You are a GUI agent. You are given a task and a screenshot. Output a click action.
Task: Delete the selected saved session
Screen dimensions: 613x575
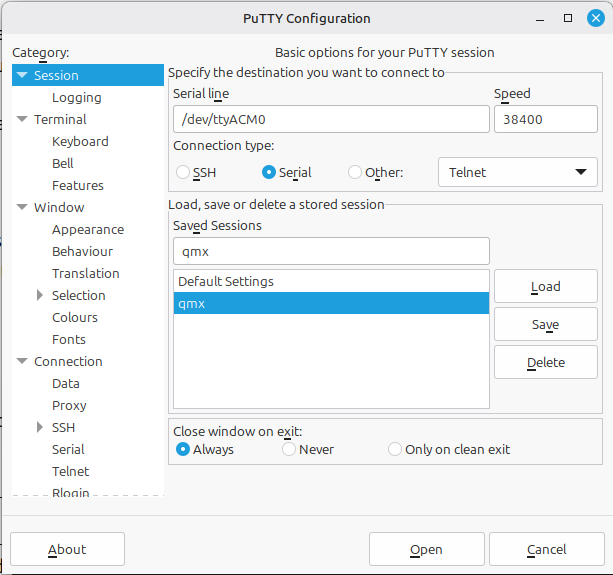tap(545, 362)
